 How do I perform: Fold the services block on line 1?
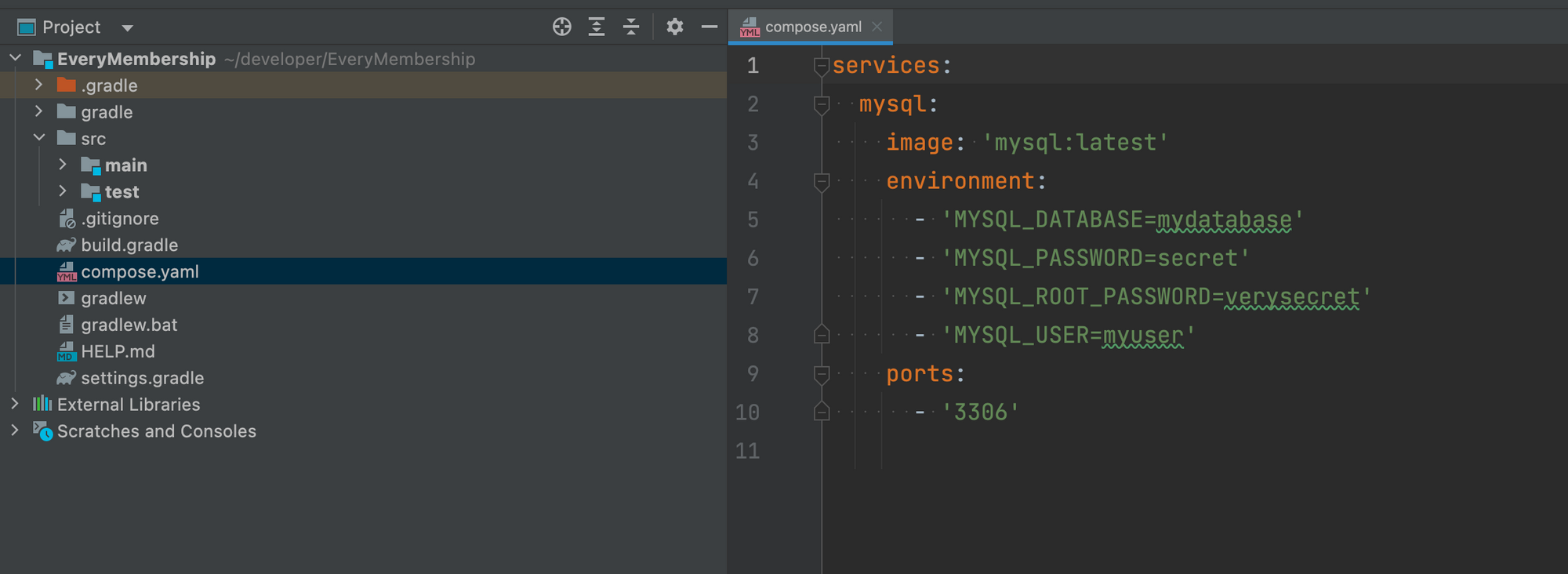pyautogui.click(x=822, y=67)
